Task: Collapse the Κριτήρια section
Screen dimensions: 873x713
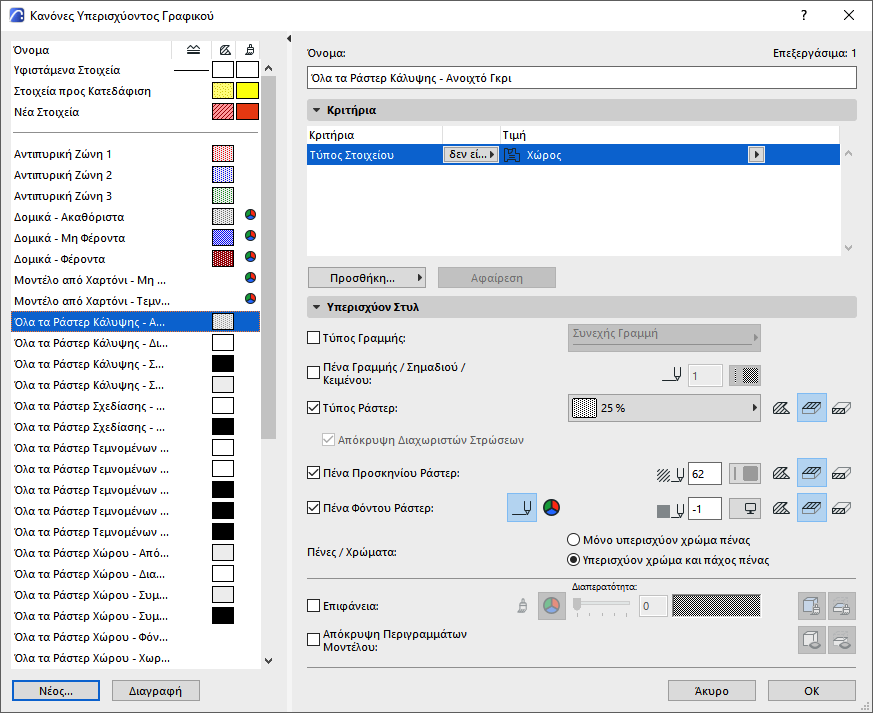Action: pos(316,110)
